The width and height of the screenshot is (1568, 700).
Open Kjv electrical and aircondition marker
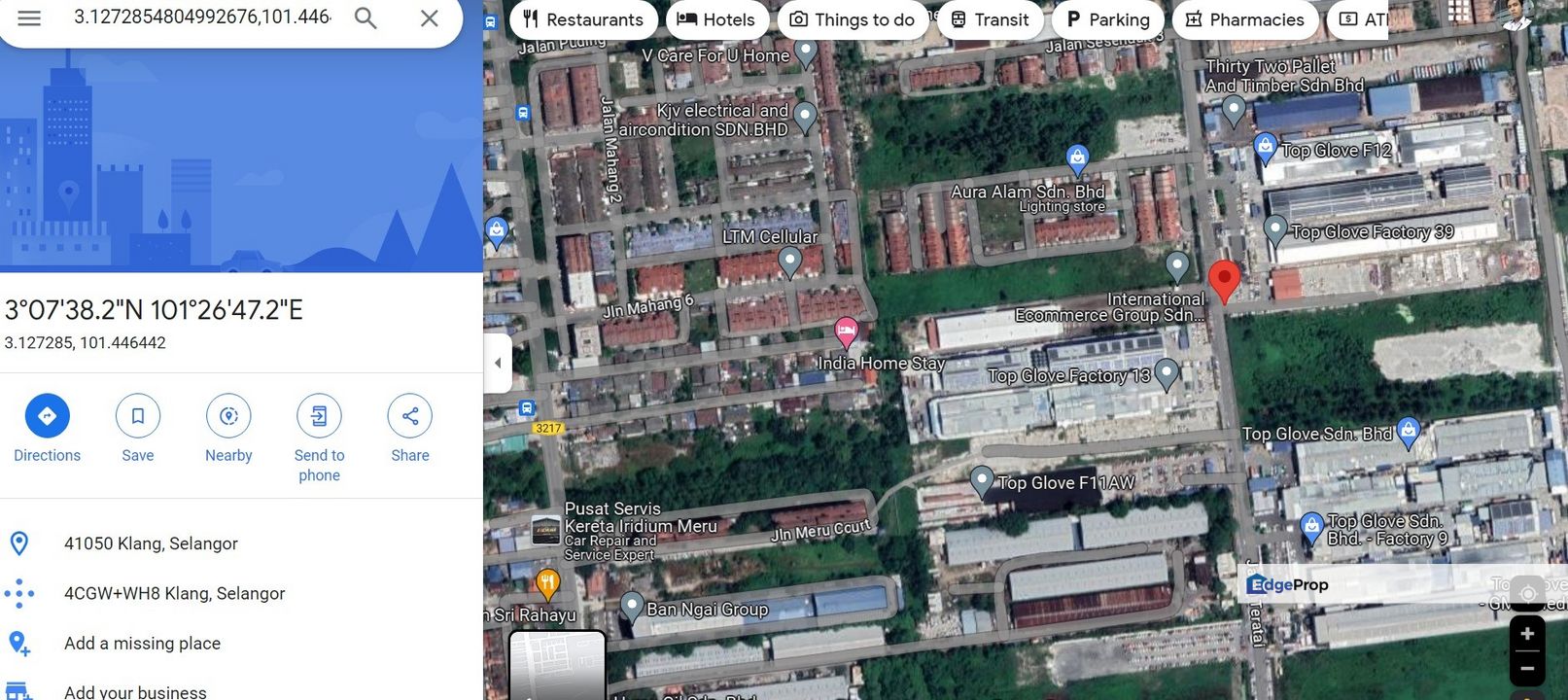click(805, 118)
